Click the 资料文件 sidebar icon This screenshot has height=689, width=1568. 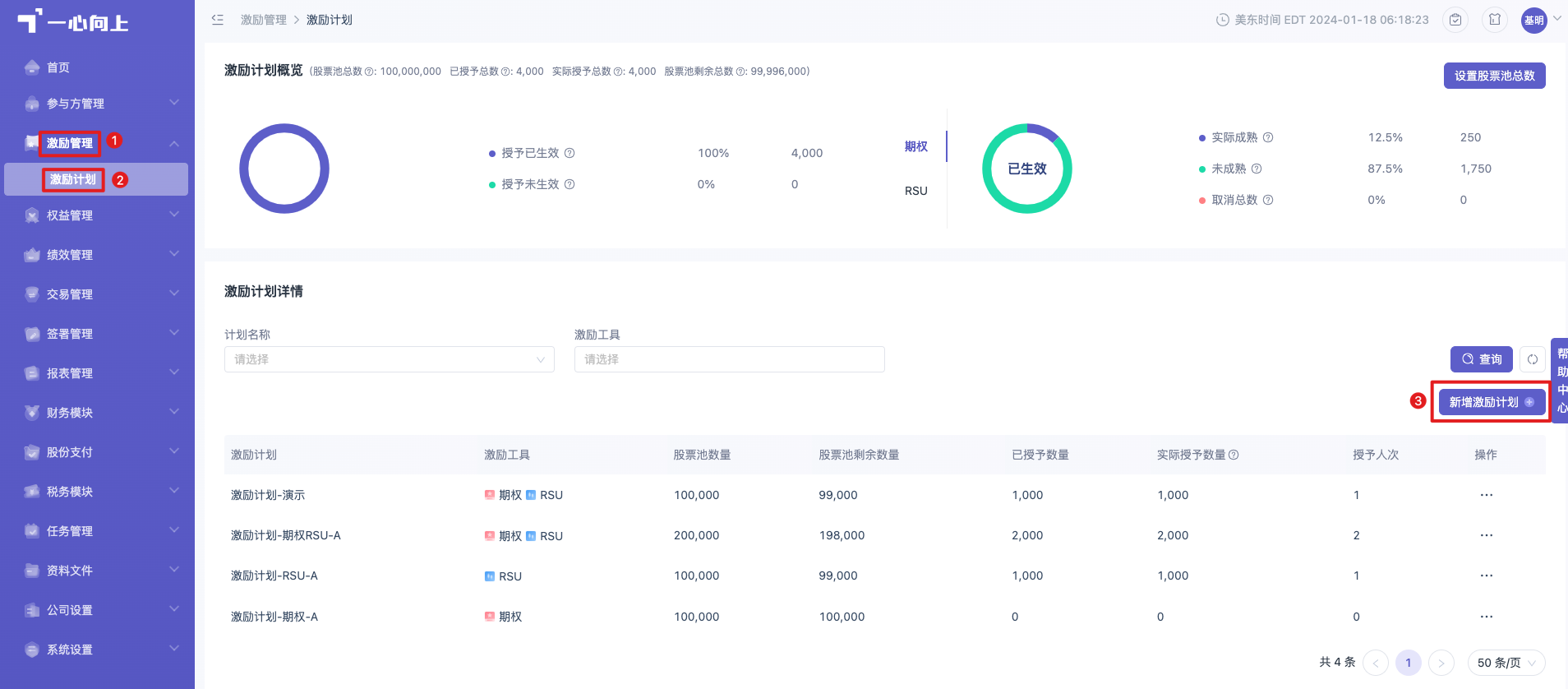coord(32,571)
